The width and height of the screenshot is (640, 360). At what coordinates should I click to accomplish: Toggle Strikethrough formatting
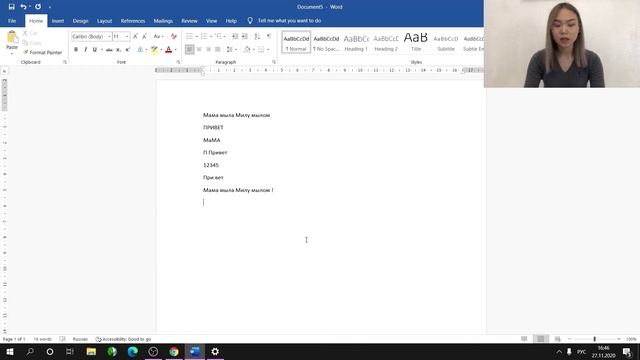(109, 50)
